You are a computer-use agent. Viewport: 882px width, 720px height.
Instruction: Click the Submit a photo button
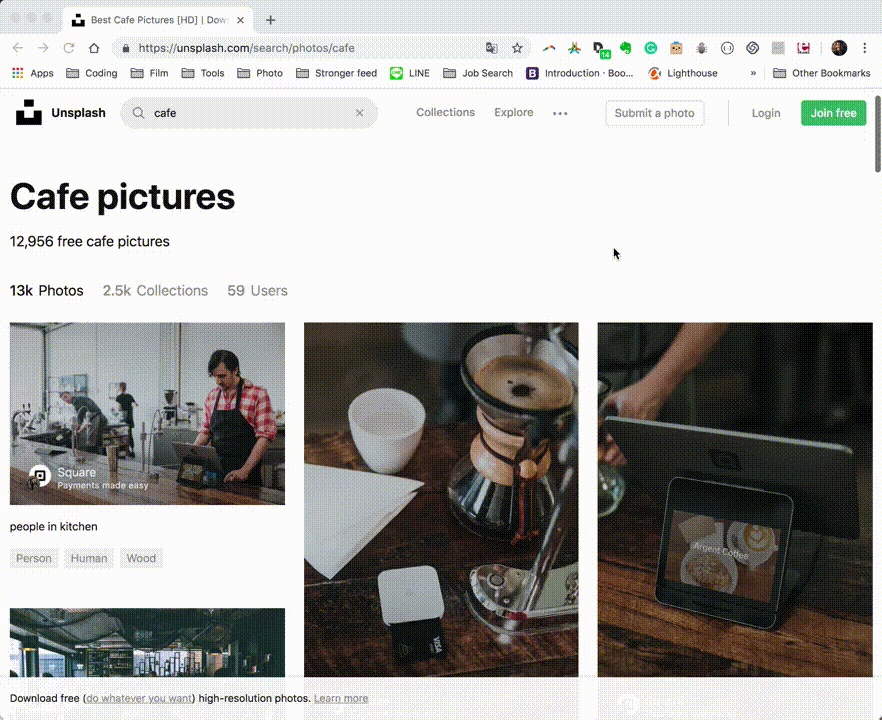click(654, 113)
